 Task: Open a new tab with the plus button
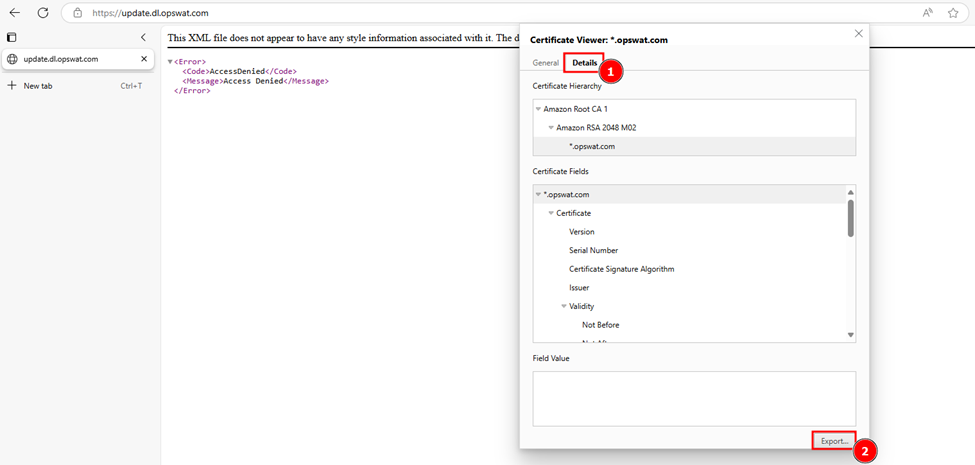(11, 86)
